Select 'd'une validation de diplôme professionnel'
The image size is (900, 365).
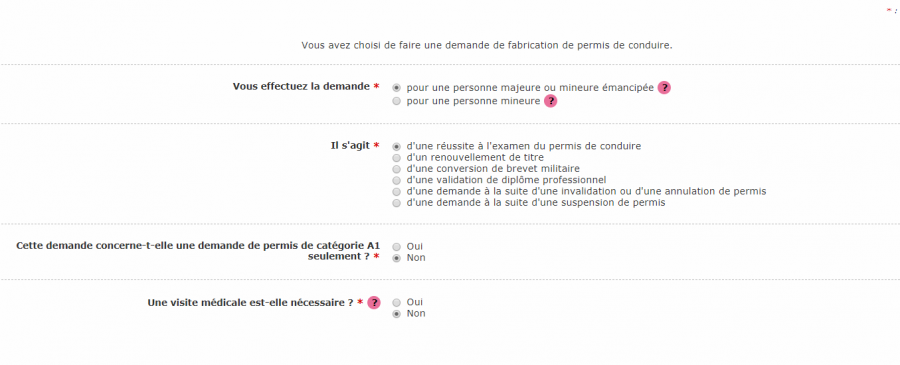point(396,180)
